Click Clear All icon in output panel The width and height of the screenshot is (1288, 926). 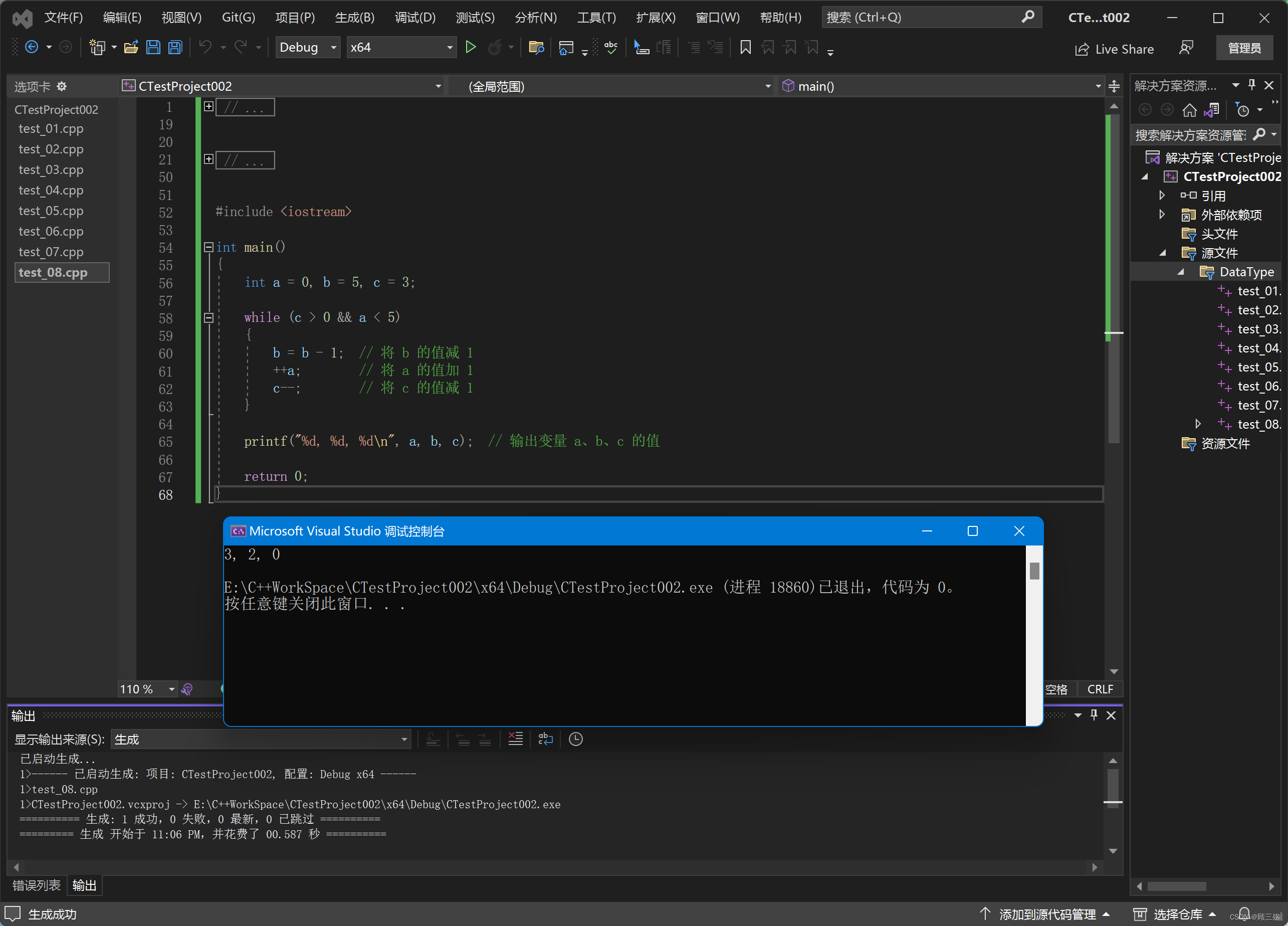pos(515,738)
